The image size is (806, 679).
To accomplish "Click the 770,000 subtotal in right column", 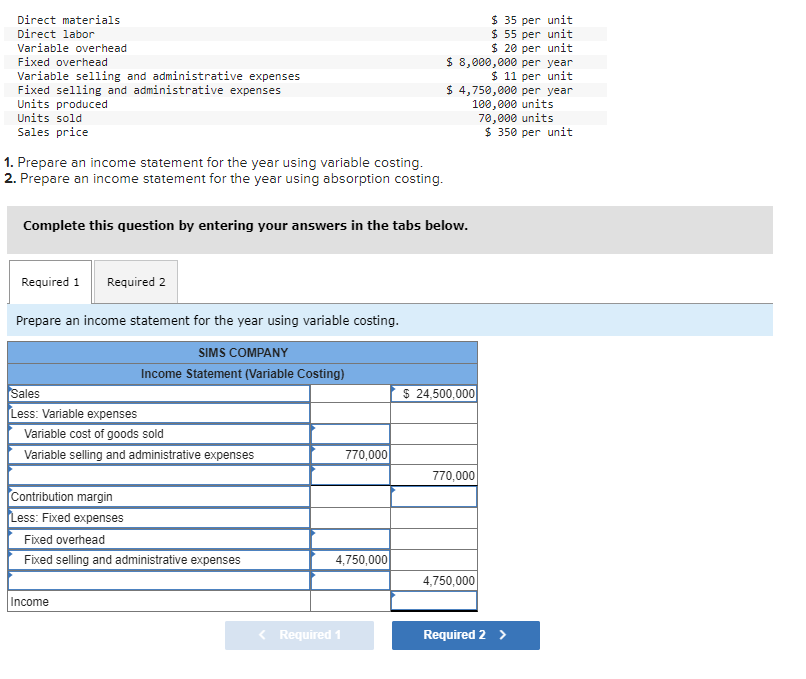I will pos(435,476).
